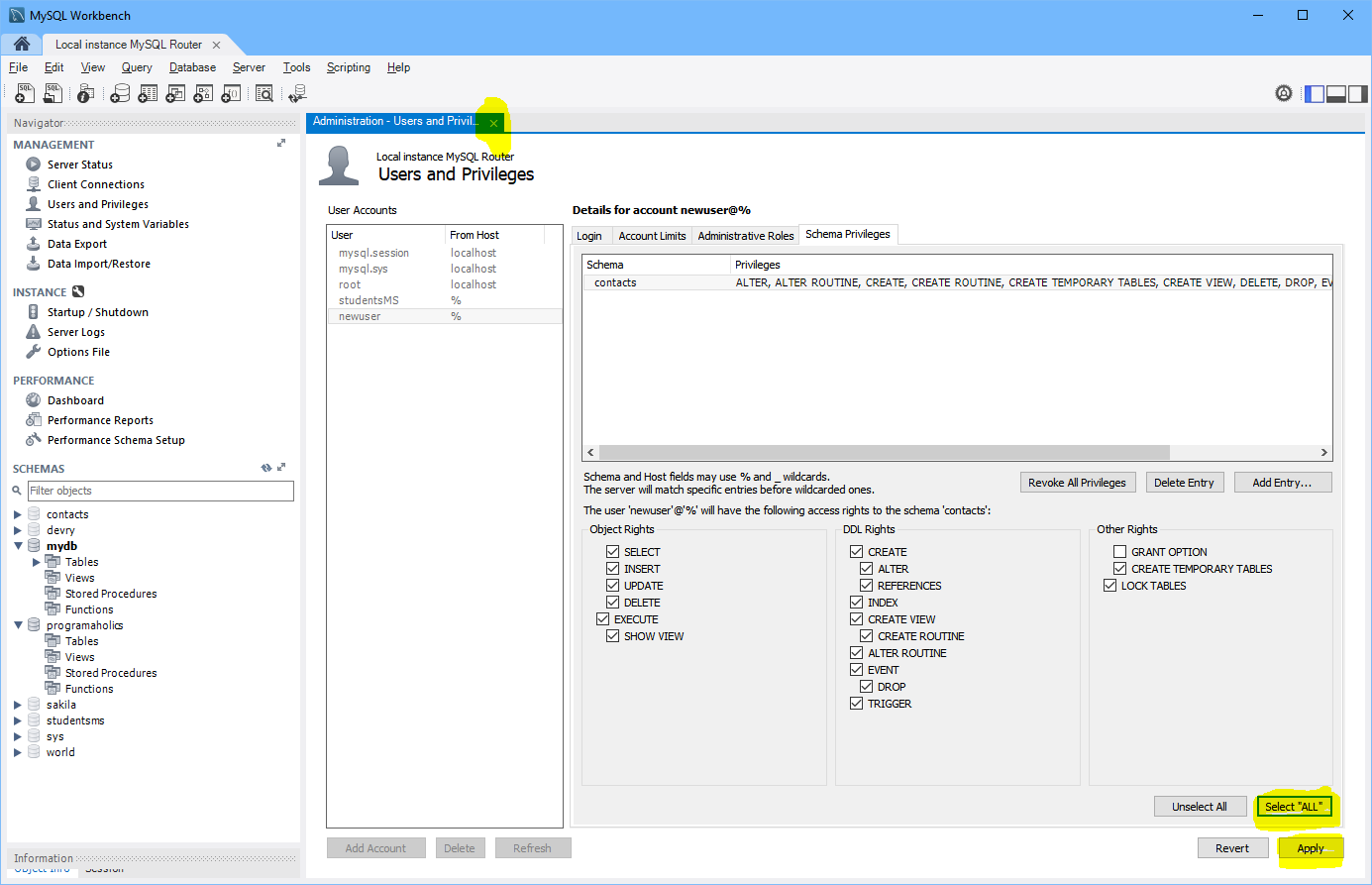The width and height of the screenshot is (1372, 885).
Task: Click Apply to save privileges
Action: (x=1310, y=848)
